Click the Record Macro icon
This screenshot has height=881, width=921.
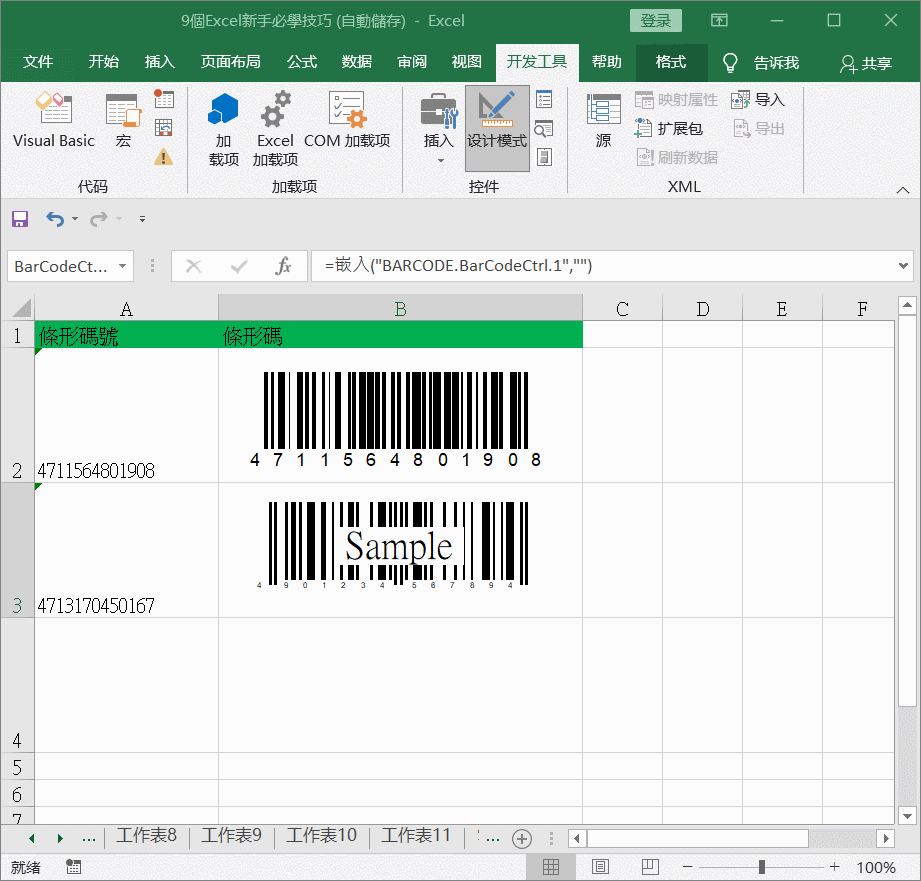pos(164,99)
